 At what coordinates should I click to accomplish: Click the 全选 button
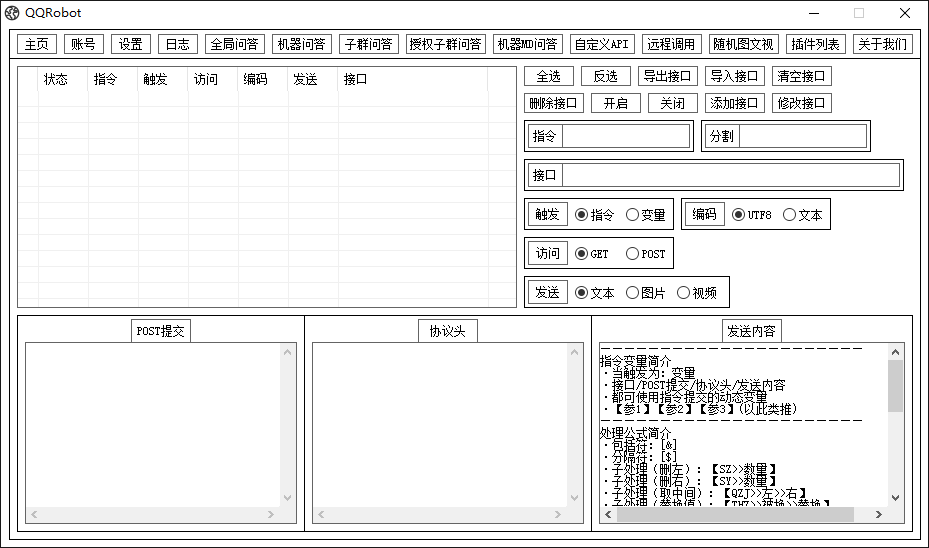(549, 76)
